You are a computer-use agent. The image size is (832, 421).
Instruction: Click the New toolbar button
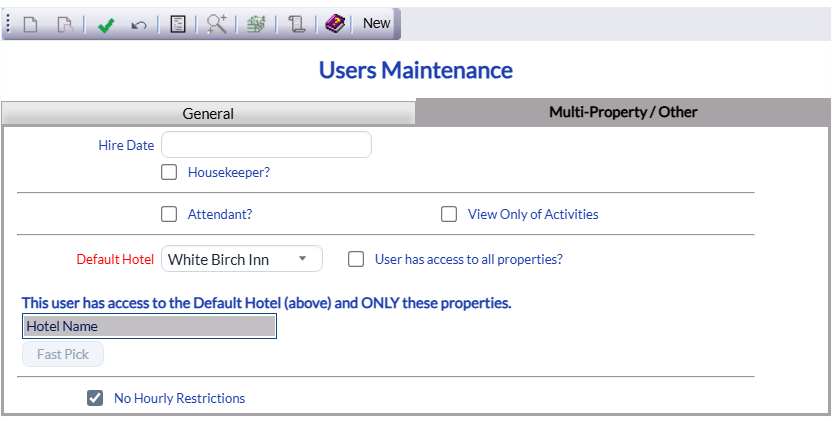(x=377, y=23)
